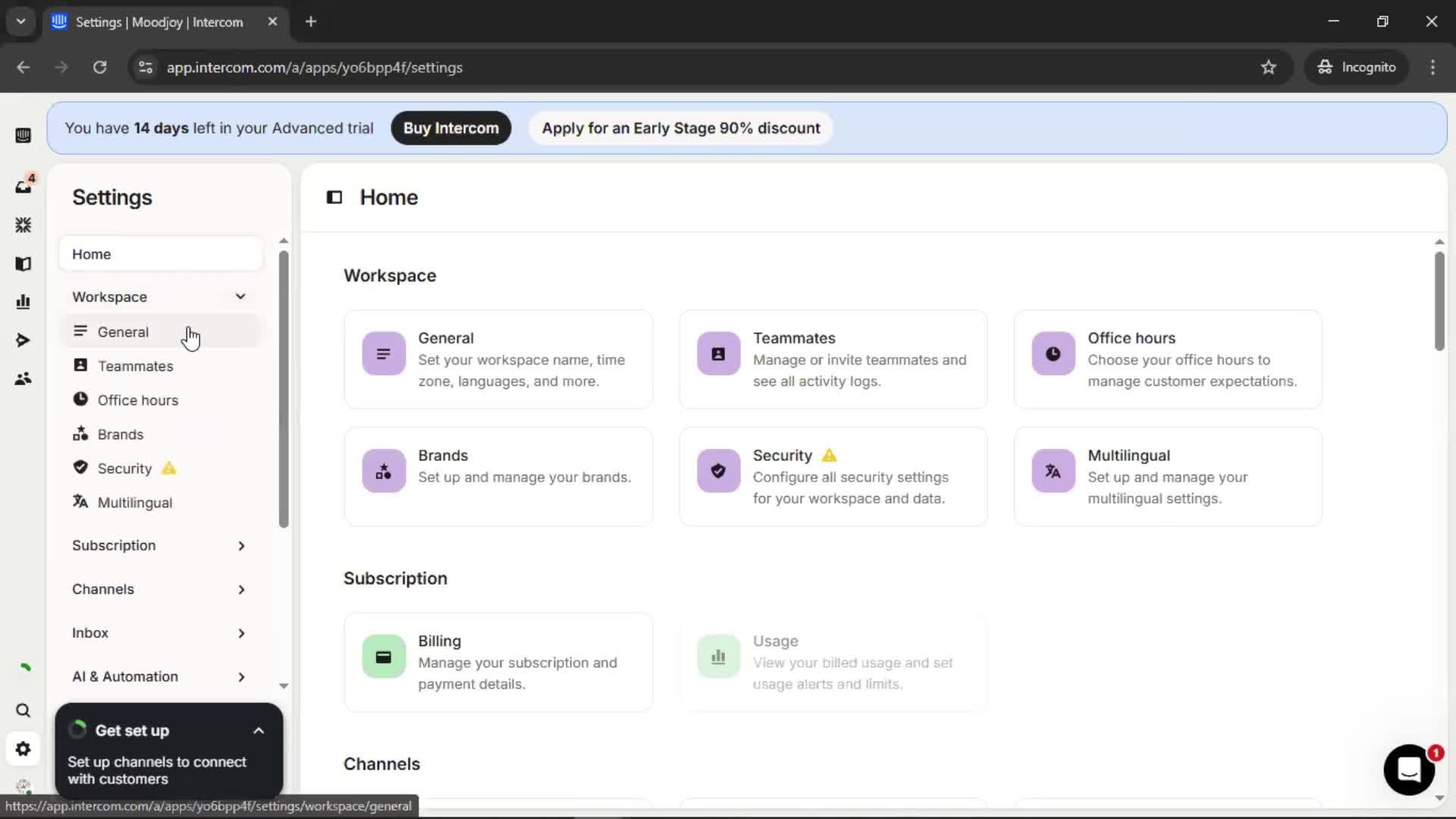Click the site information icon in address bar
This screenshot has height=819, width=1456.
click(146, 67)
